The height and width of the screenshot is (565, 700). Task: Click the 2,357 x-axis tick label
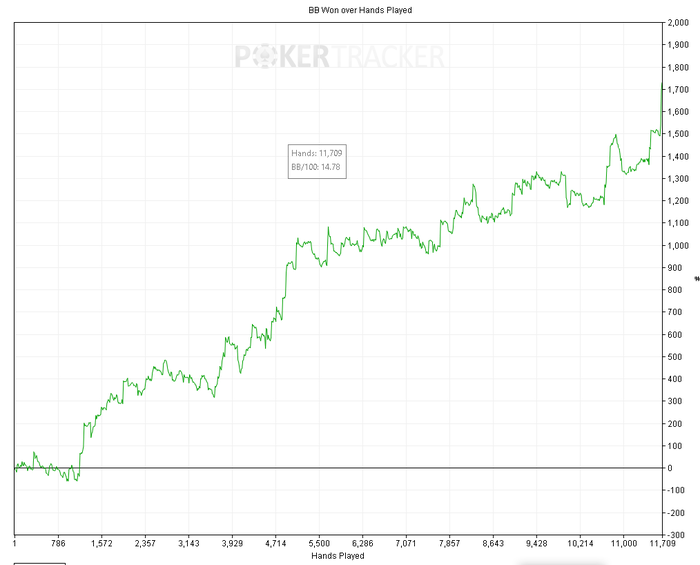click(x=145, y=543)
